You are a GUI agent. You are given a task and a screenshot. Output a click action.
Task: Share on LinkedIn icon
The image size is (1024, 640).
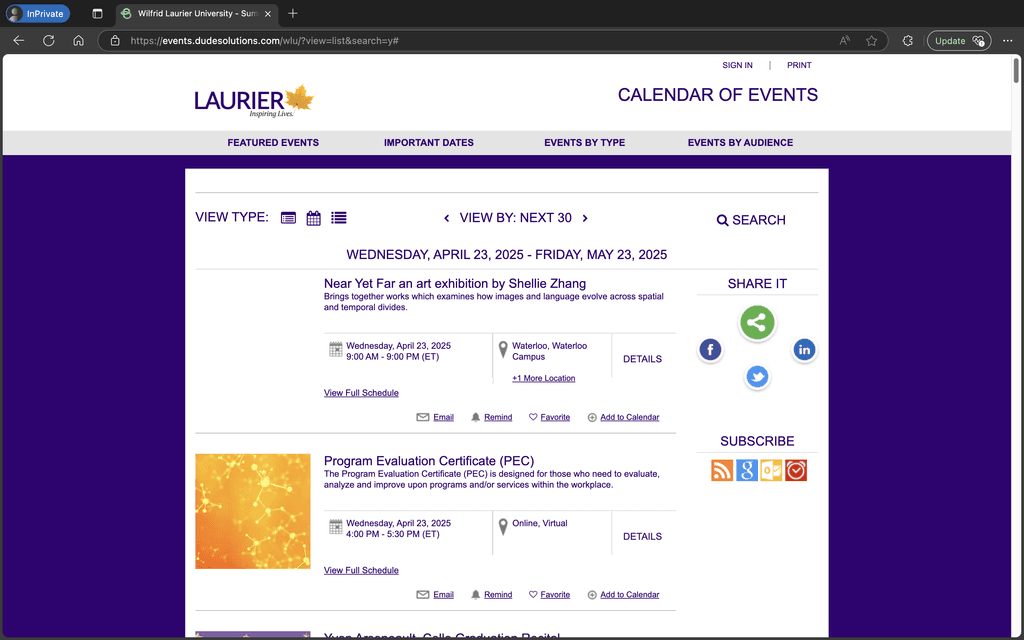804,349
